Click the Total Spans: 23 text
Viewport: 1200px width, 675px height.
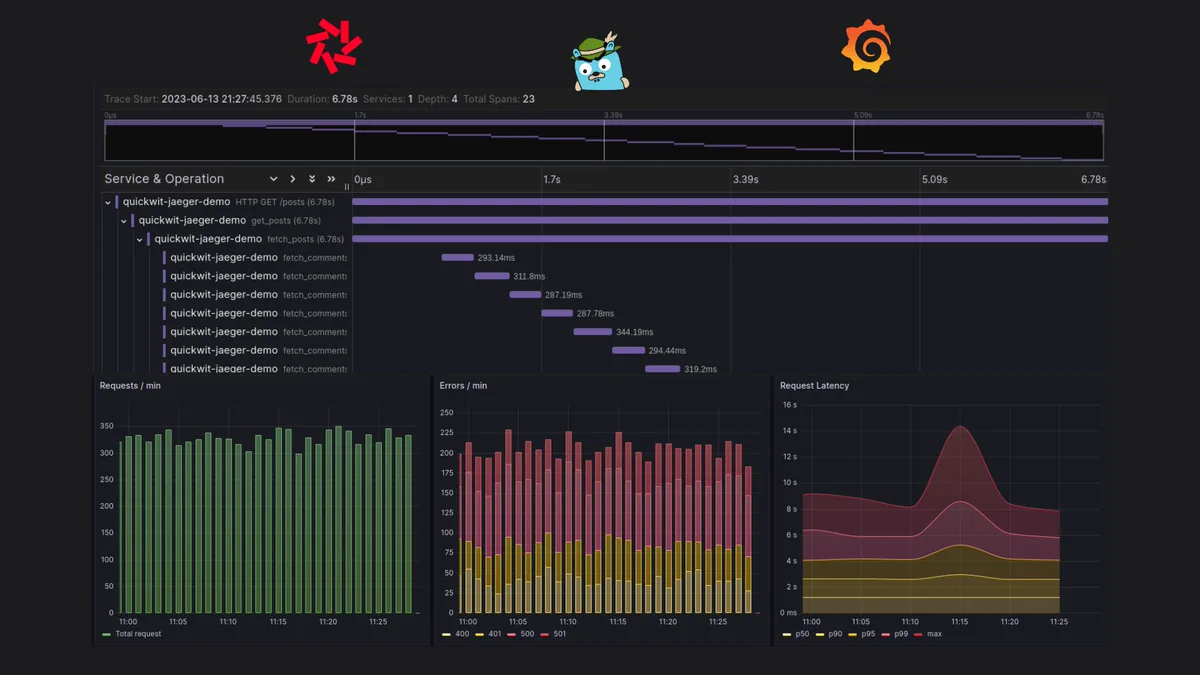499,99
